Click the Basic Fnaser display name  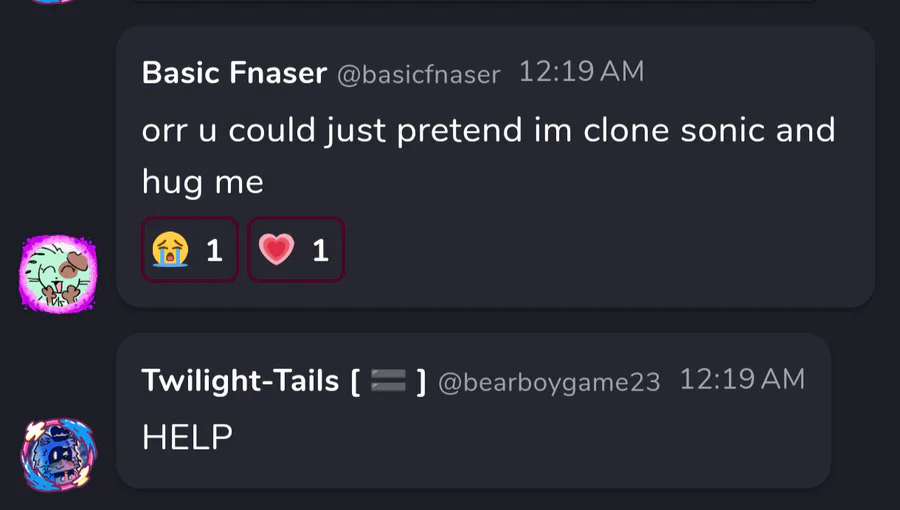[234, 73]
